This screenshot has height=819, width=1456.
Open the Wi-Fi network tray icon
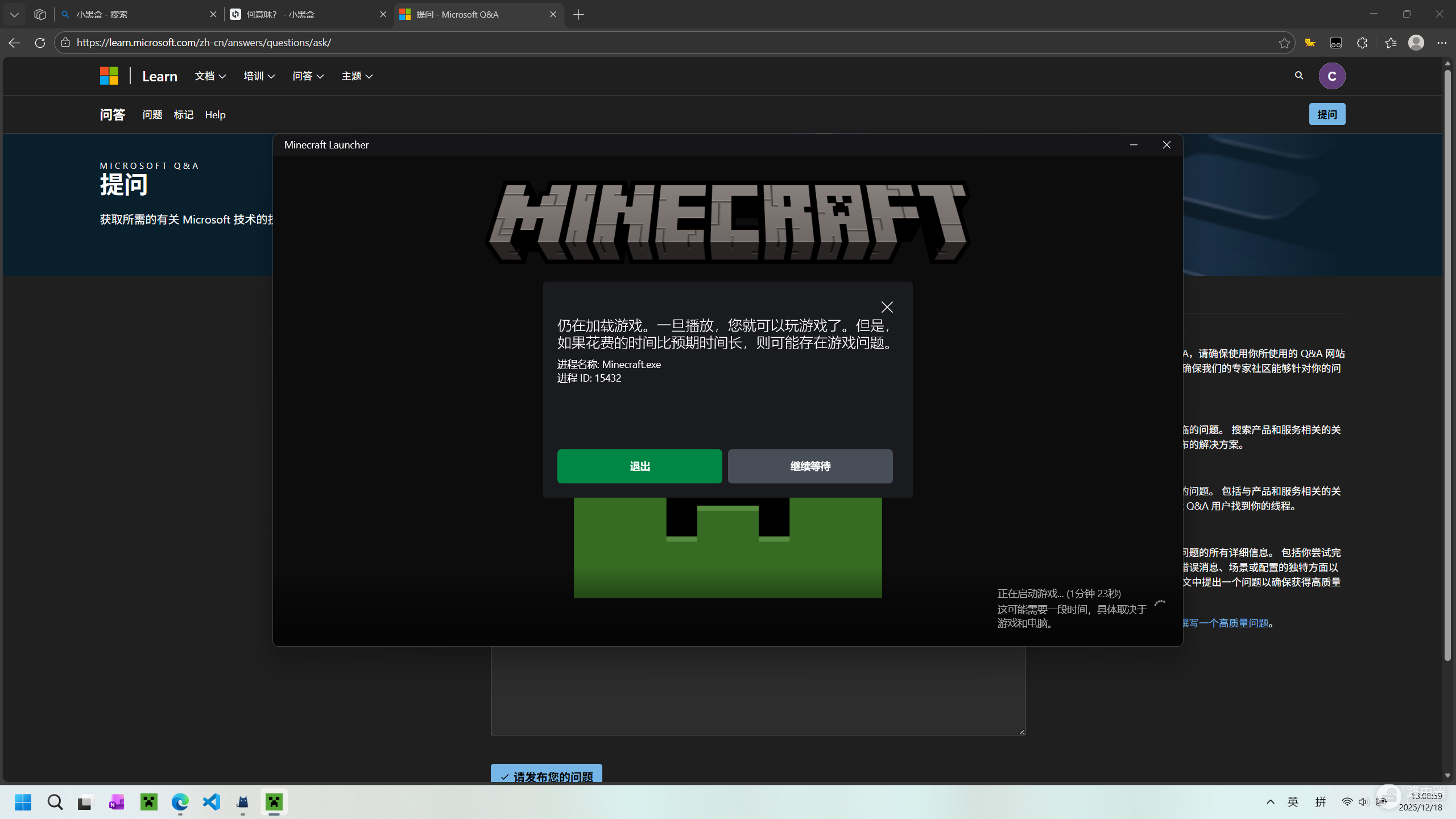[x=1347, y=802]
